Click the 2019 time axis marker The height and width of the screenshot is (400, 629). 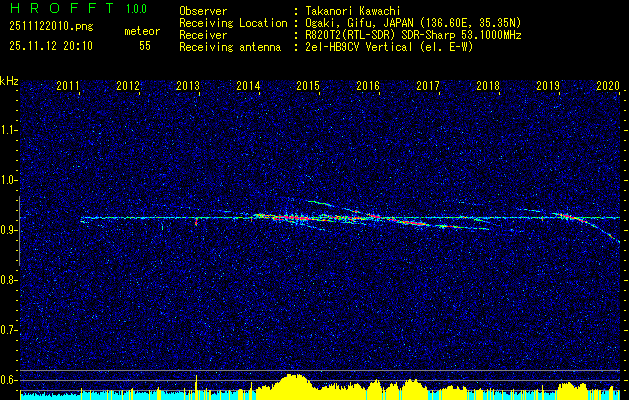tap(548, 85)
